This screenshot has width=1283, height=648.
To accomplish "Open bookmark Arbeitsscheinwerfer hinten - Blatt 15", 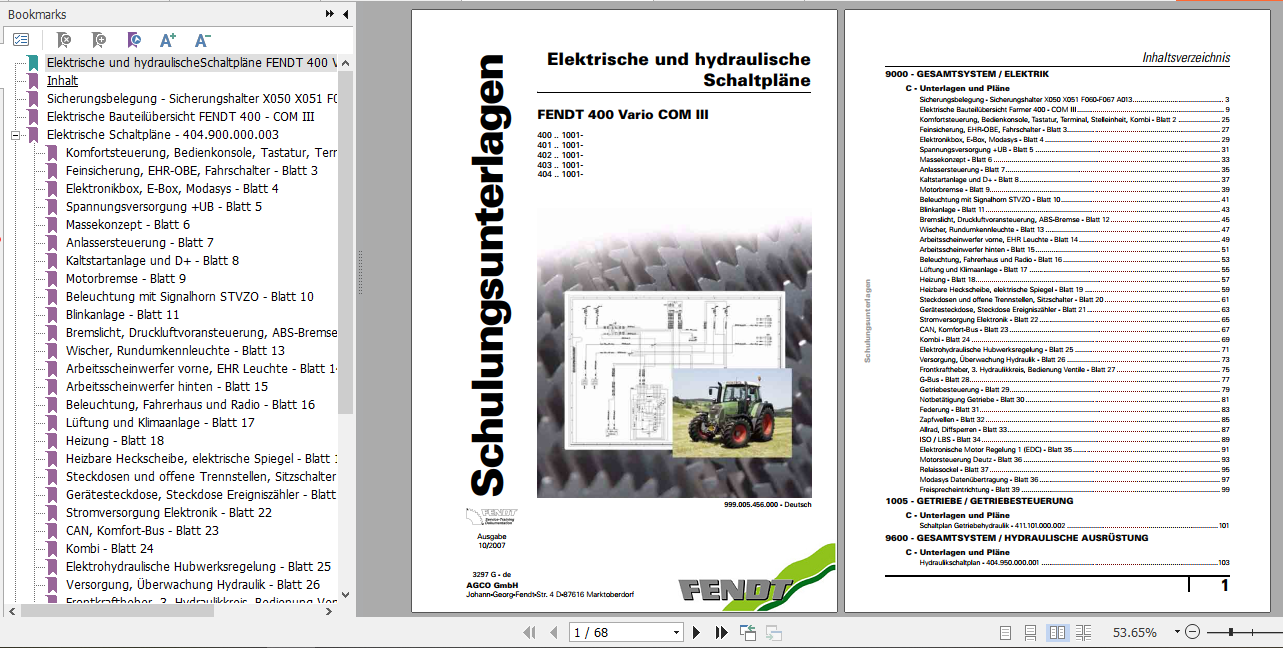I will click(x=166, y=386).
